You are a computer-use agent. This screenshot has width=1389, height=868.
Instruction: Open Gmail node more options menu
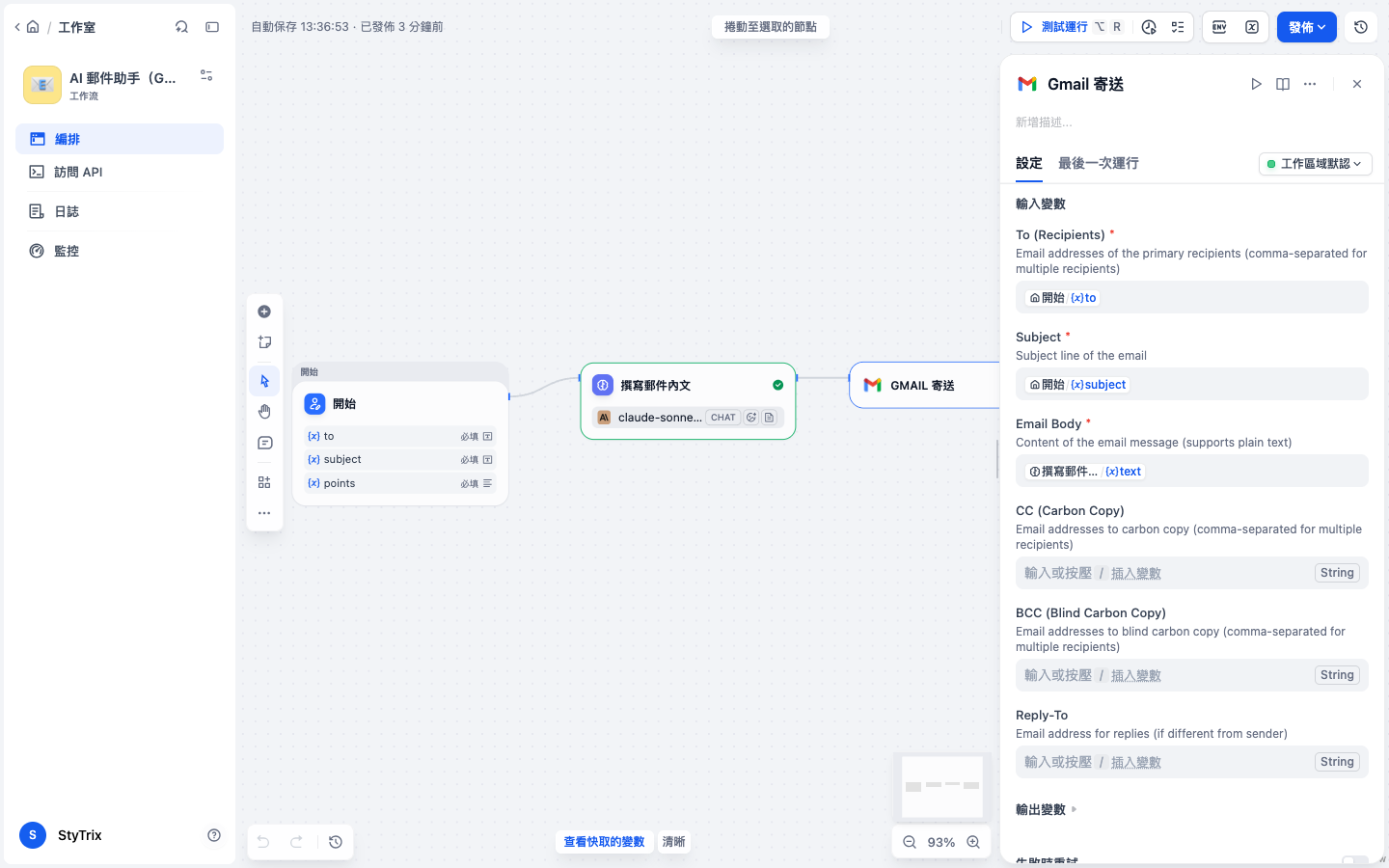[x=1310, y=84]
